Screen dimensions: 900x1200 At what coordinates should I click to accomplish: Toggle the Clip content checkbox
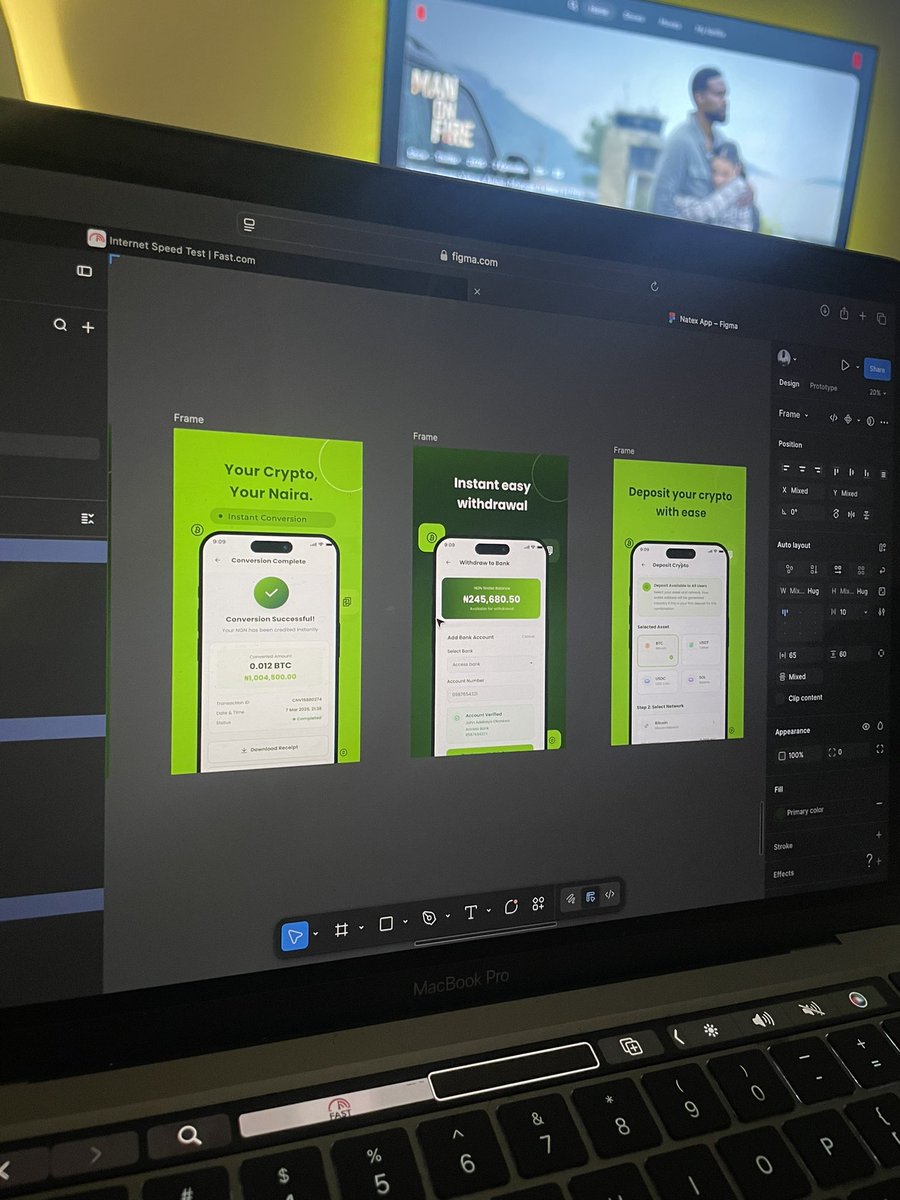[782, 699]
